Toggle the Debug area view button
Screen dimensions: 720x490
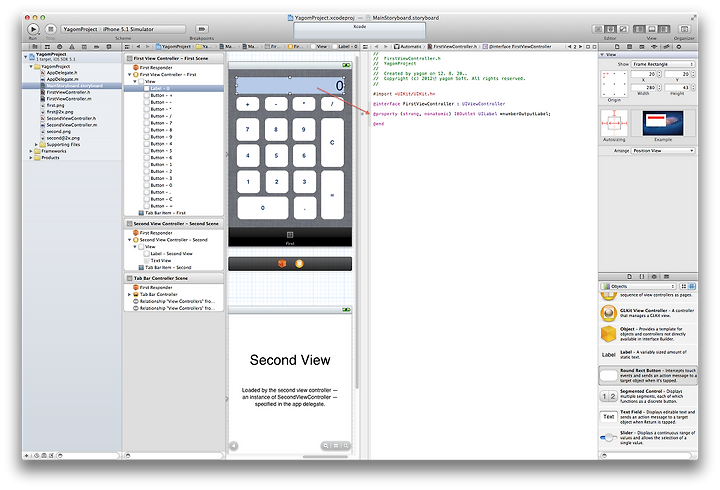click(652, 29)
